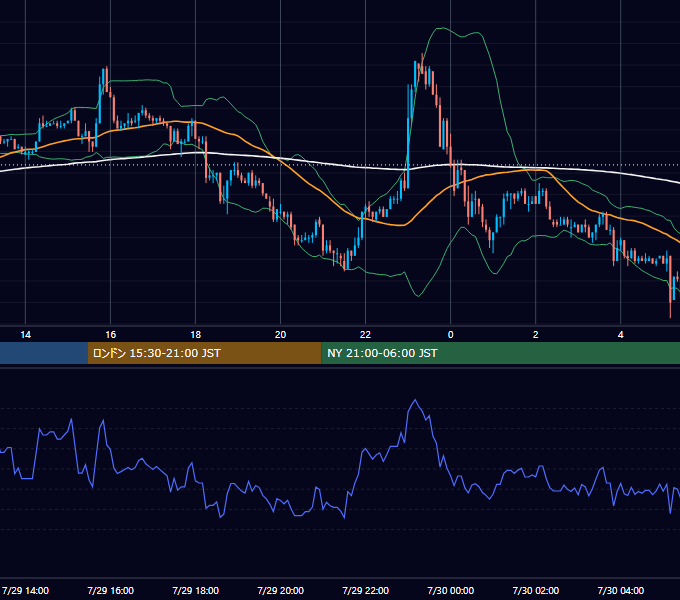Click the 7/29 20:00 date label
The image size is (680, 600).
[281, 590]
